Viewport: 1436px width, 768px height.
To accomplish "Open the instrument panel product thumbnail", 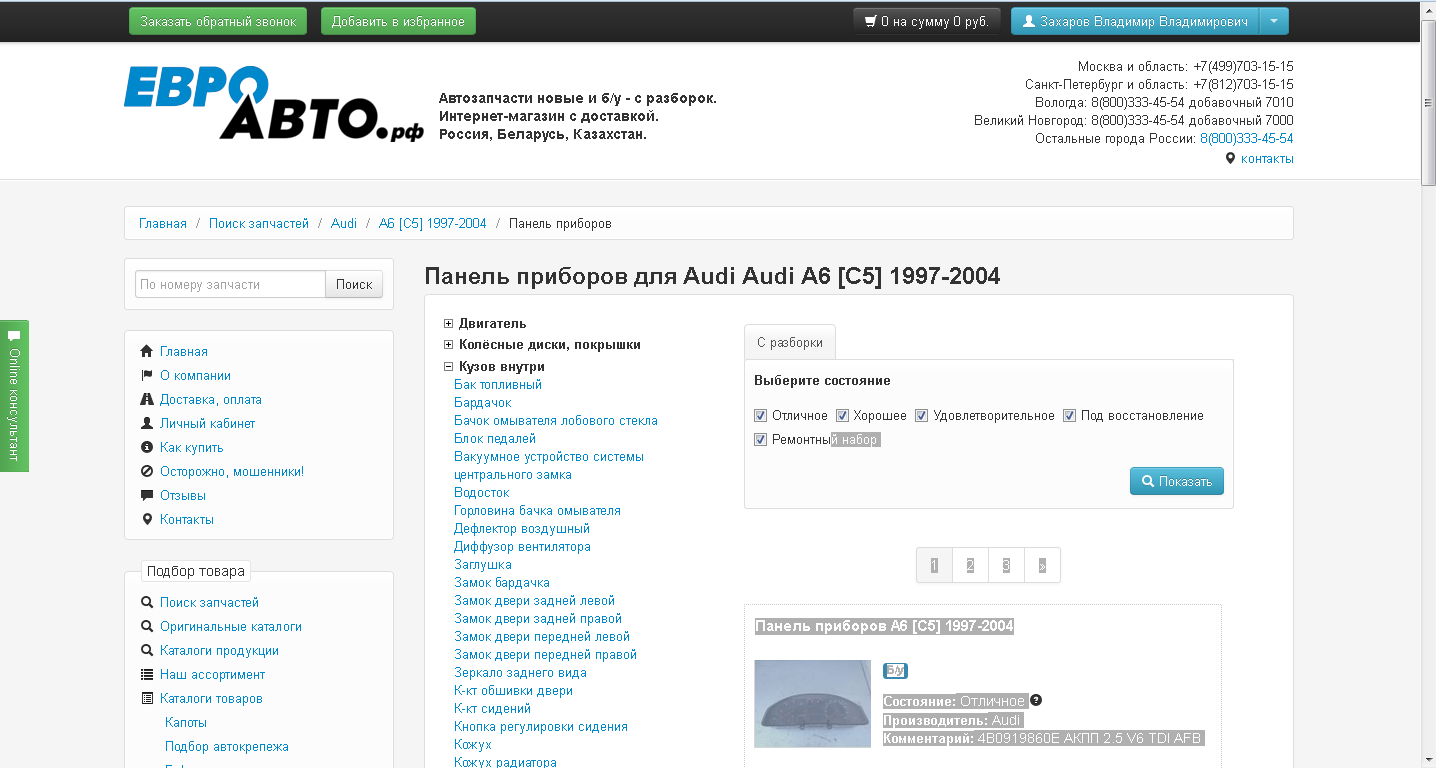I will 812,704.
